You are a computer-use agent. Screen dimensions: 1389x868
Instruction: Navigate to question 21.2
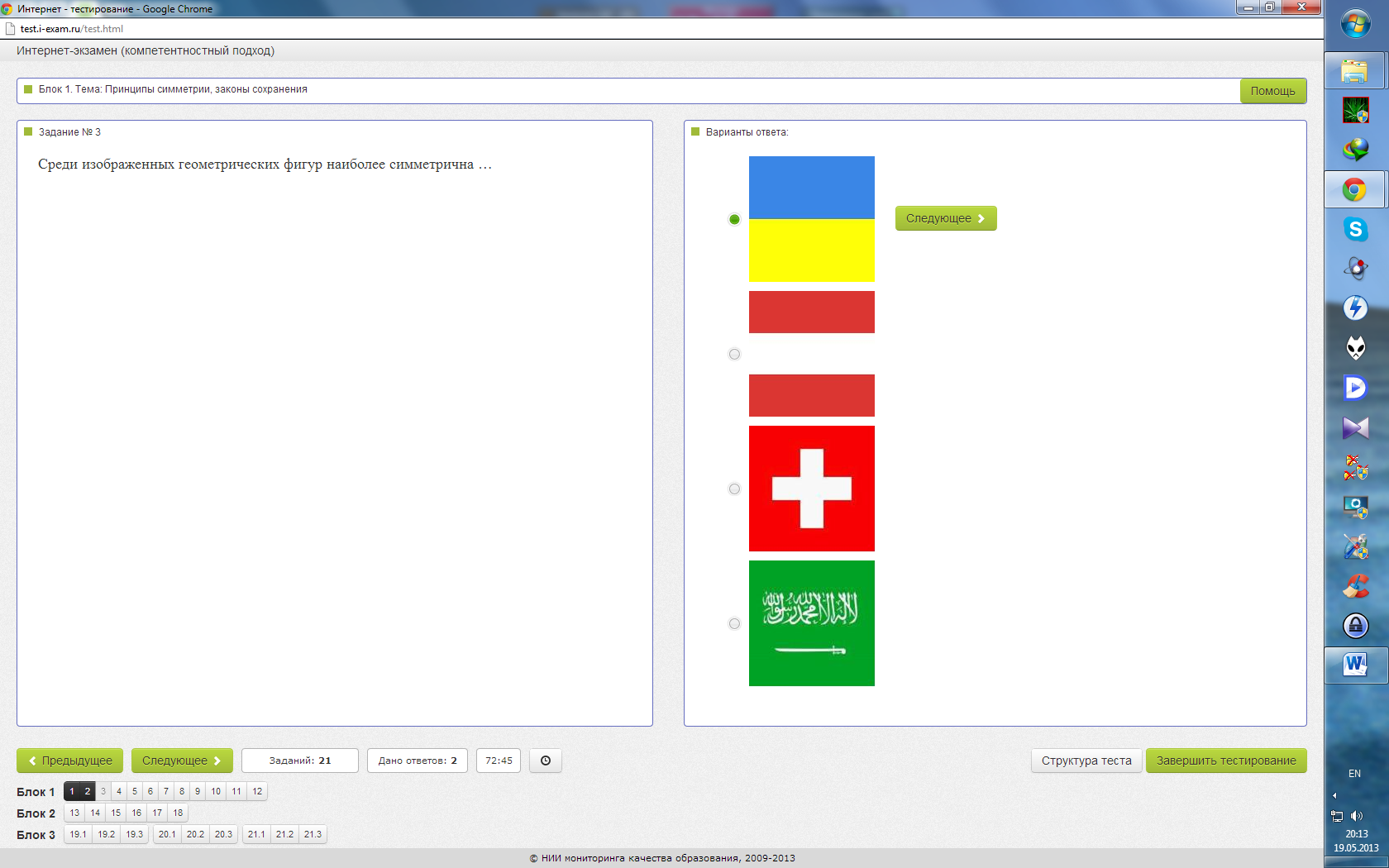(x=284, y=834)
